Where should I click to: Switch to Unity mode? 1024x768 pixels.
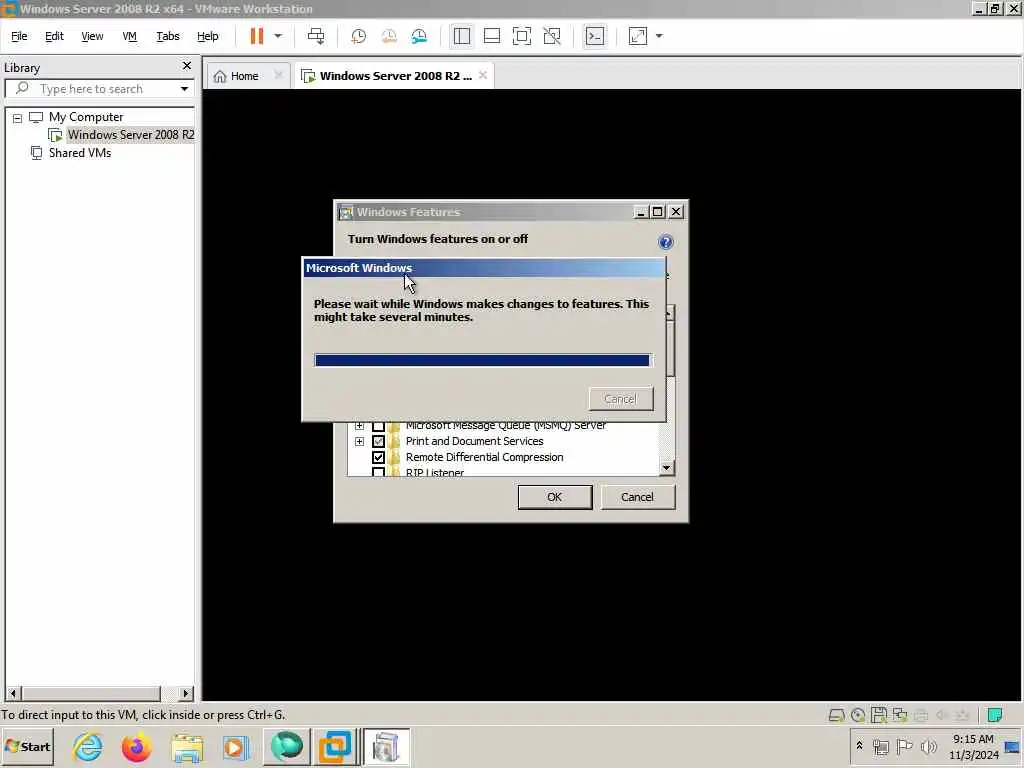(x=552, y=36)
